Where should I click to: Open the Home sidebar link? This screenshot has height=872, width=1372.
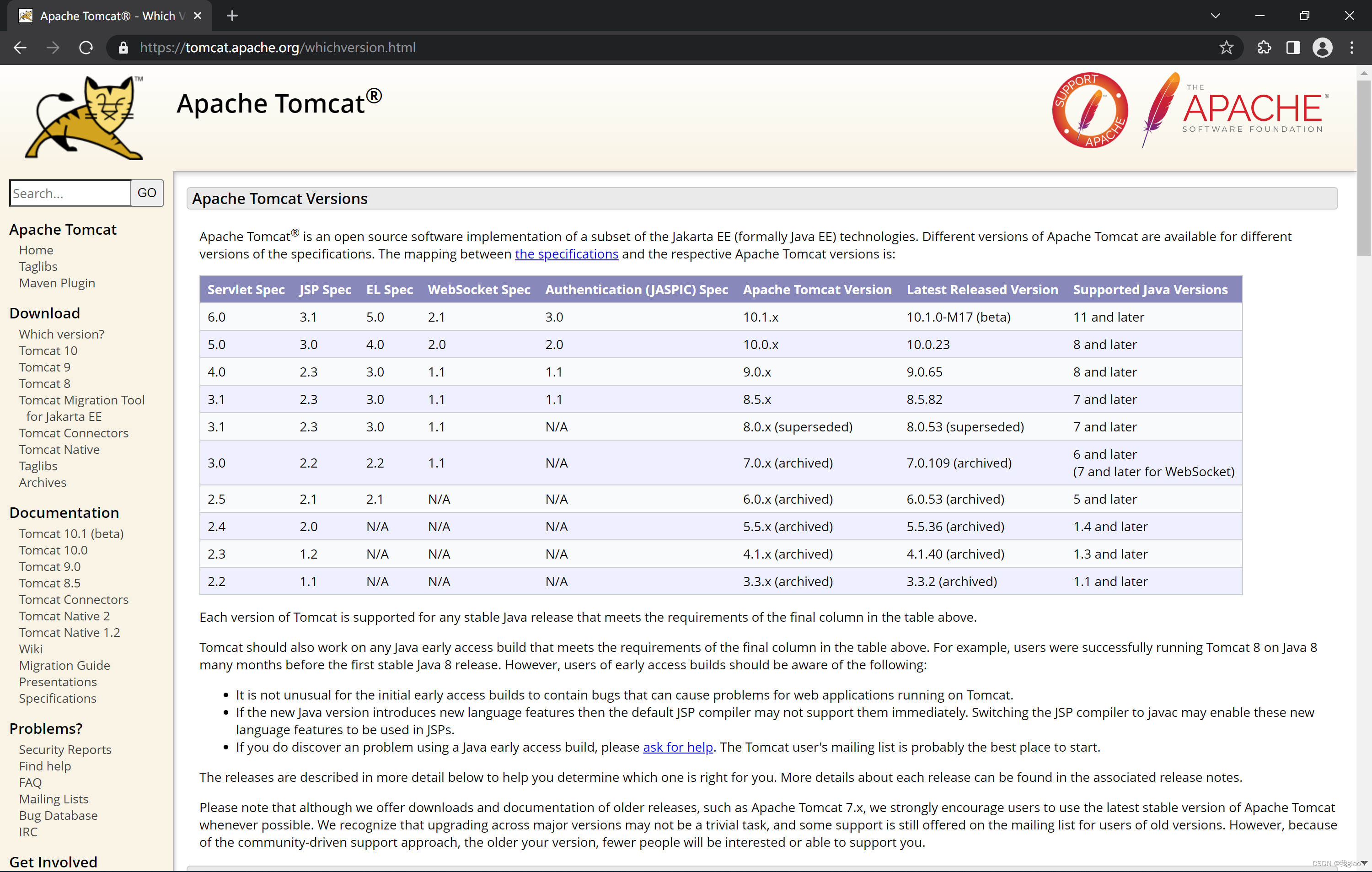click(x=36, y=250)
